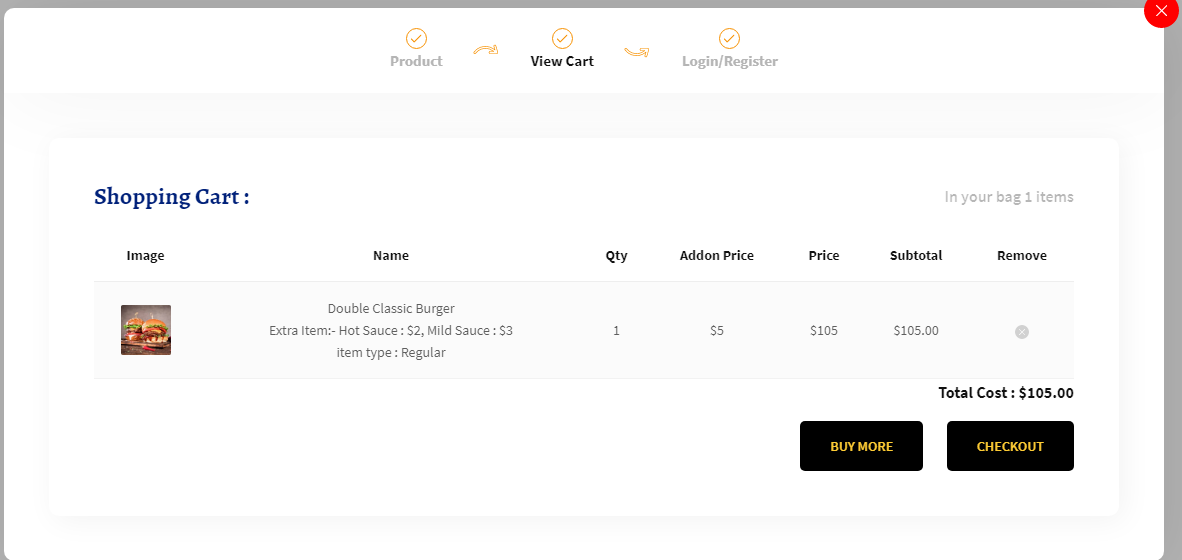This screenshot has width=1182, height=560.
Task: Click the arrow between Product and View Cart
Action: click(x=486, y=50)
